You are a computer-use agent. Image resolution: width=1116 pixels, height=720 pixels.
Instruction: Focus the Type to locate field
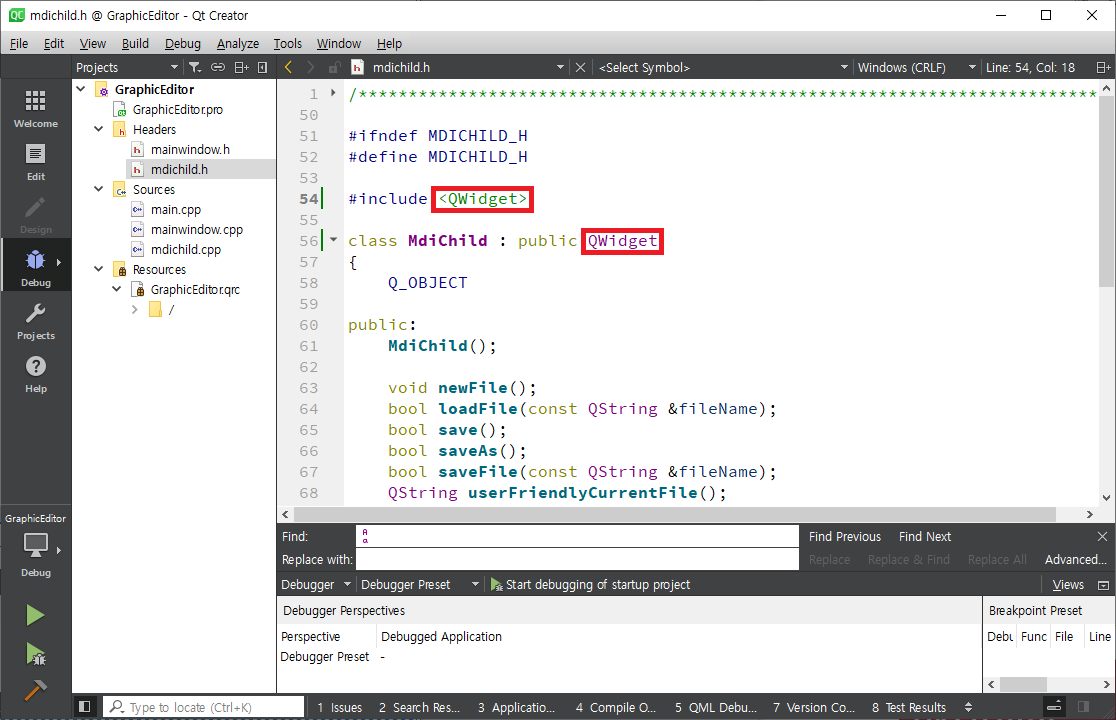[205, 707]
